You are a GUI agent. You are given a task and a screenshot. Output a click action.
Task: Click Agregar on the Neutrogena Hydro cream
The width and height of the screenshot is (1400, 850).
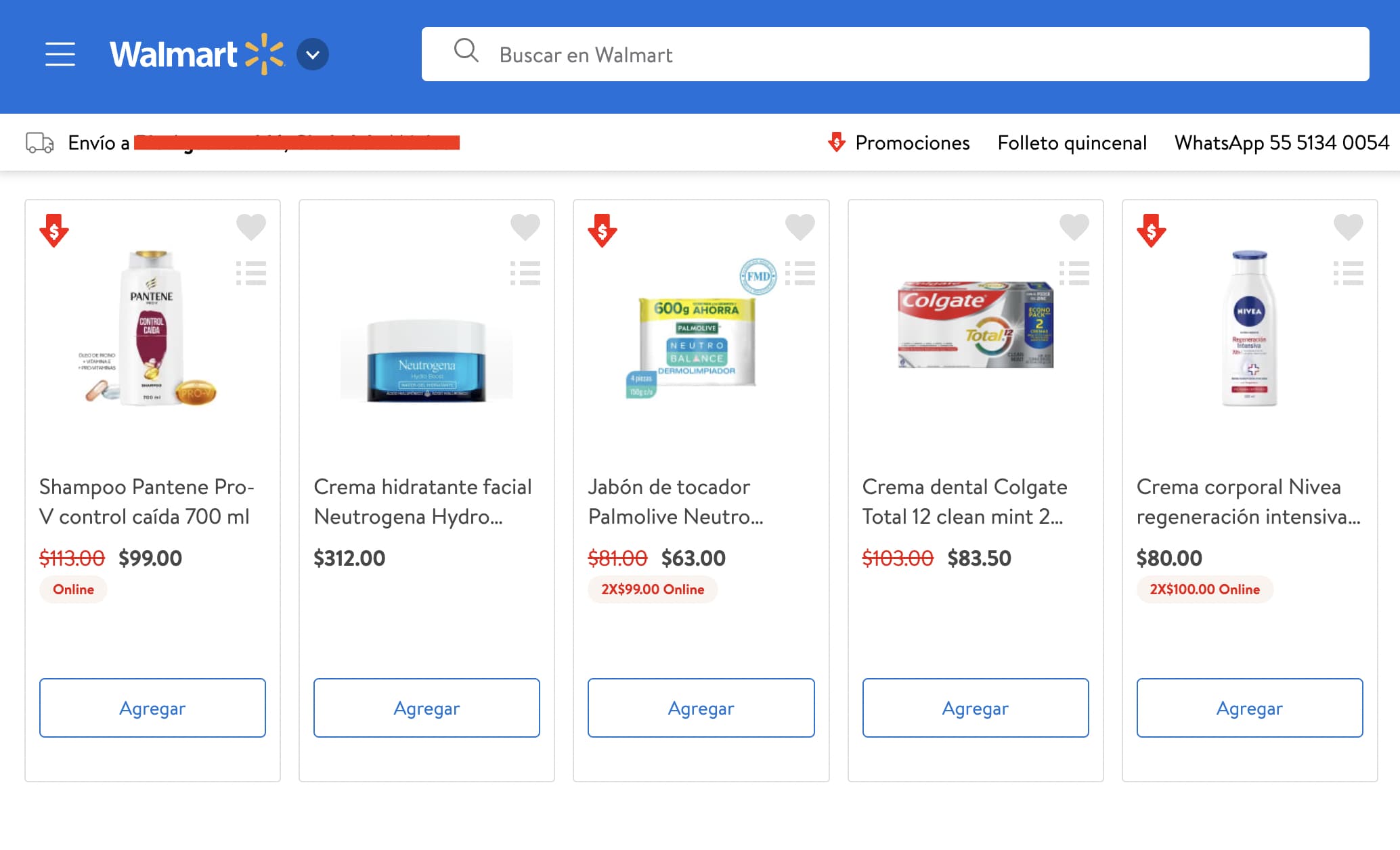[x=426, y=708]
